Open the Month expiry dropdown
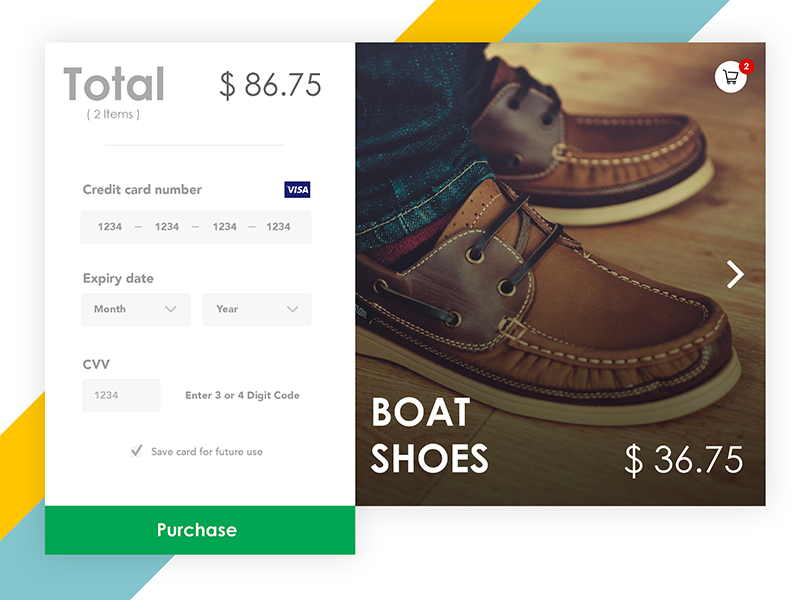800x600 pixels. tap(135, 309)
